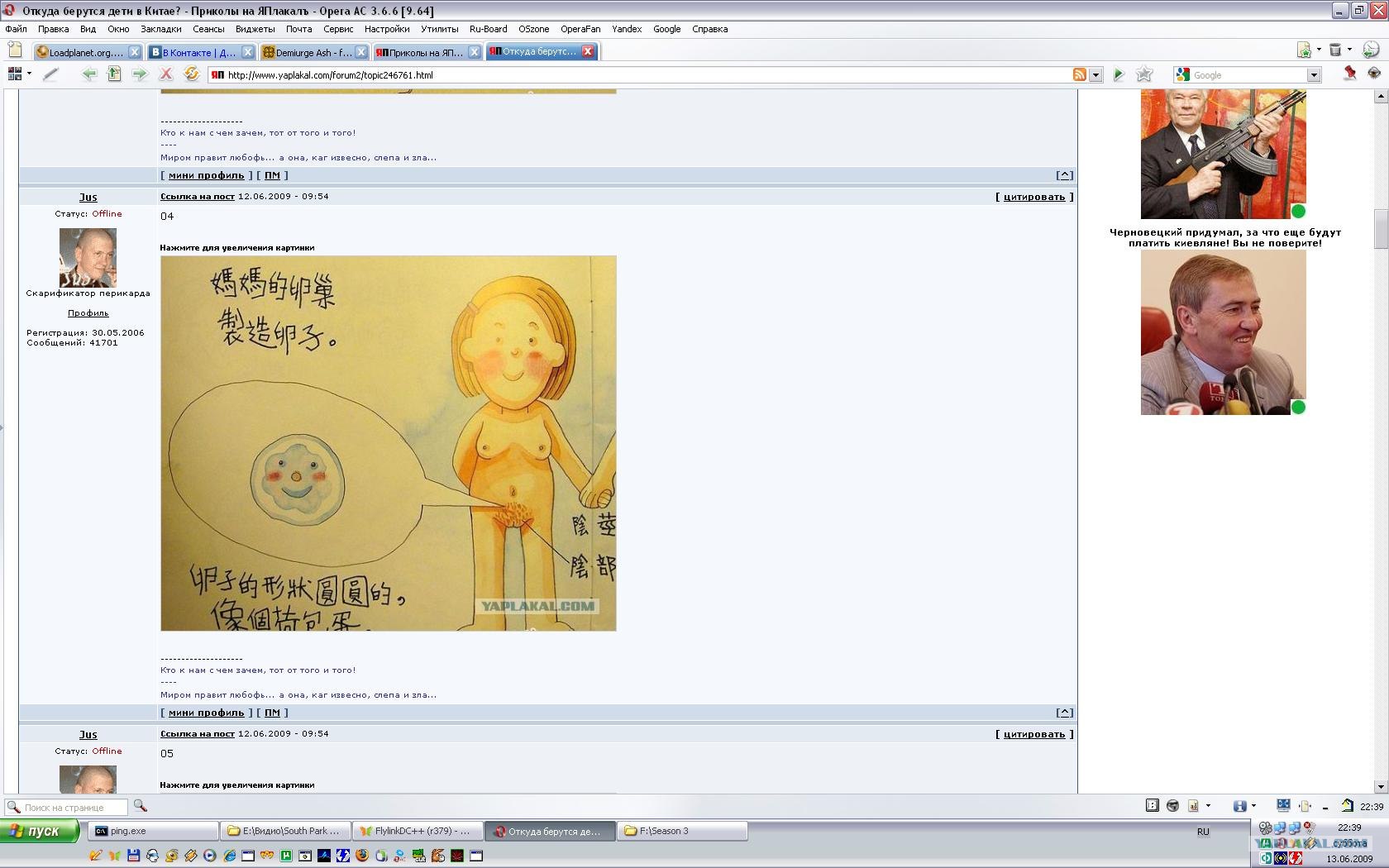Screen dimensions: 1389x868
Task: Expand the panels icon dropdown arrow
Action: (30, 74)
